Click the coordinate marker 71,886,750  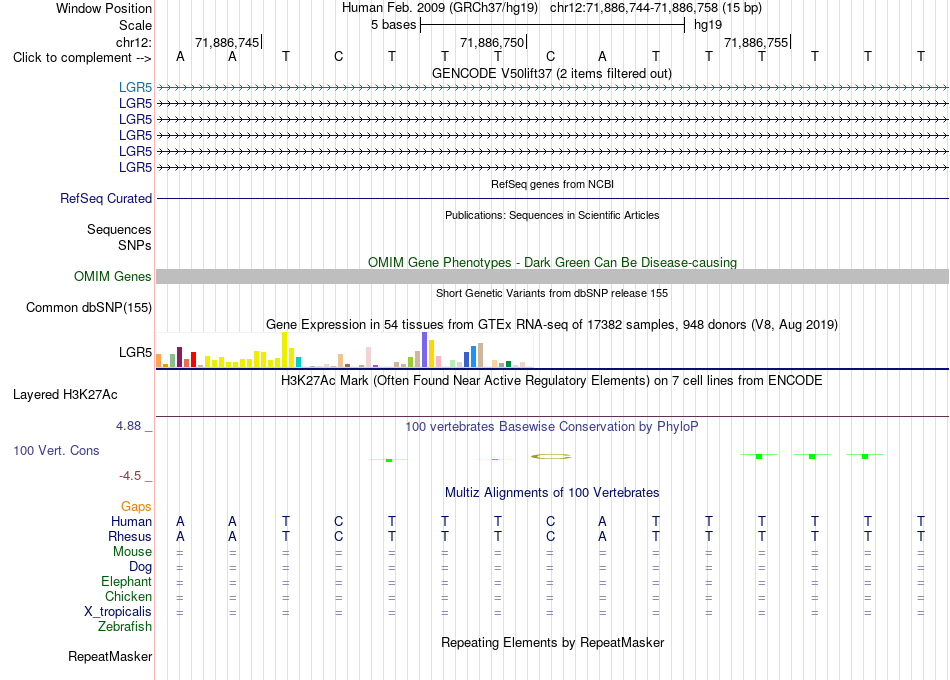pos(492,42)
